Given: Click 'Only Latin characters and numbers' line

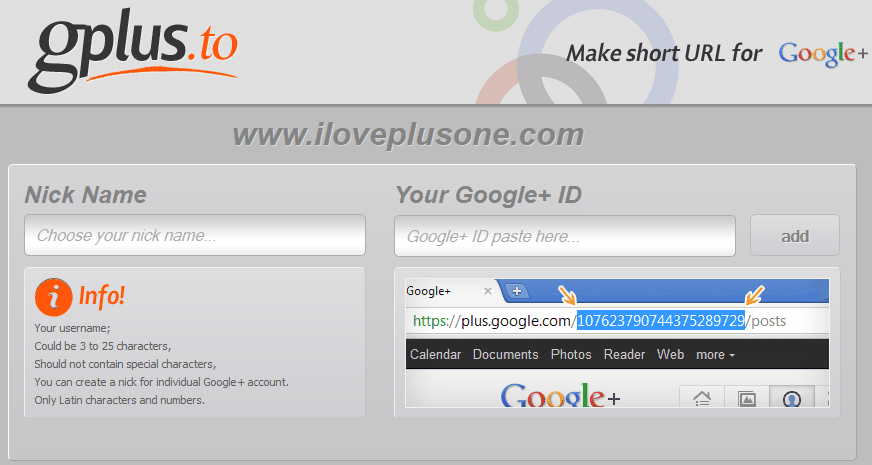Looking at the screenshot, I should pyautogui.click(x=120, y=400).
